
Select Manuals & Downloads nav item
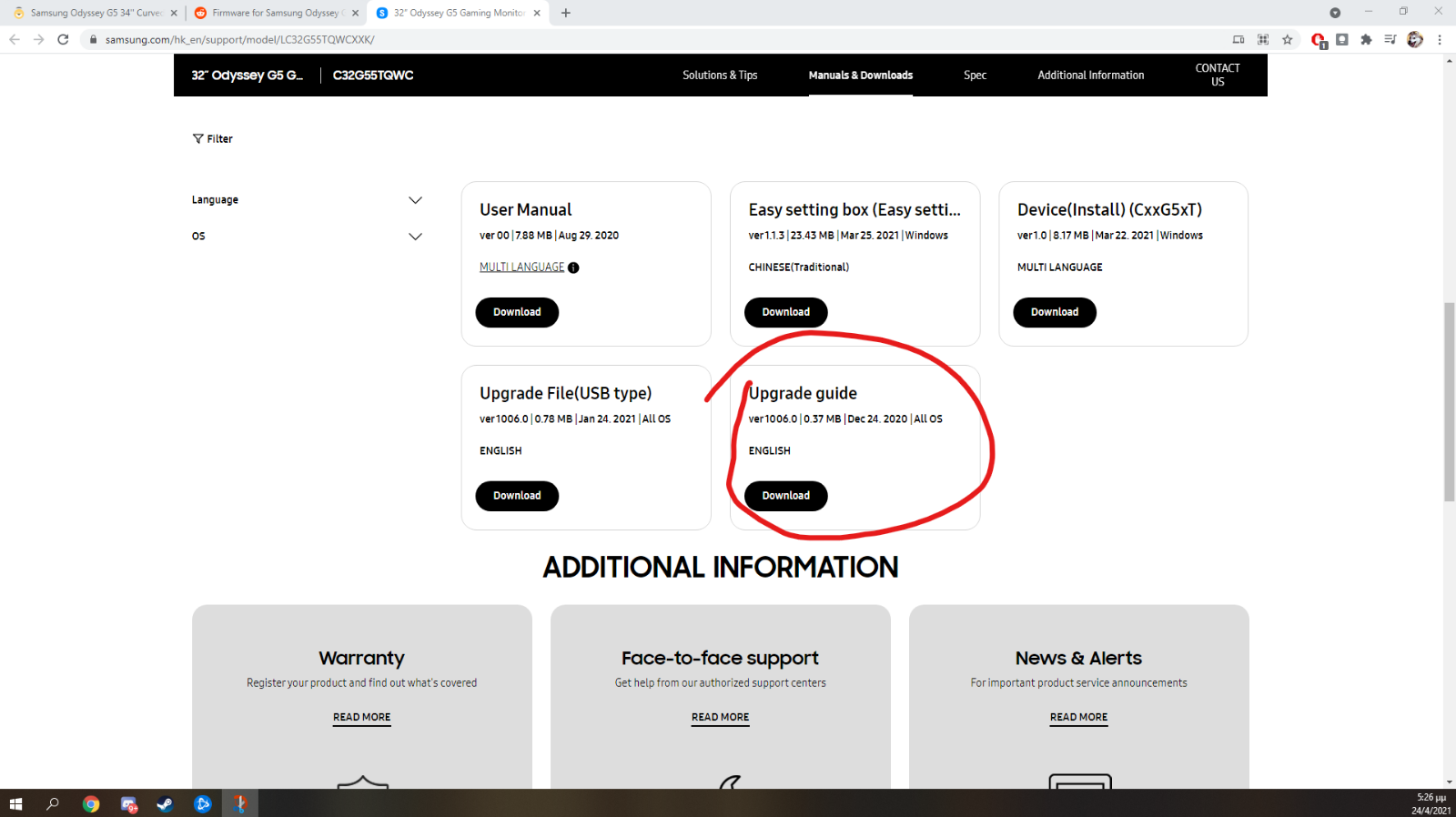pyautogui.click(x=861, y=76)
